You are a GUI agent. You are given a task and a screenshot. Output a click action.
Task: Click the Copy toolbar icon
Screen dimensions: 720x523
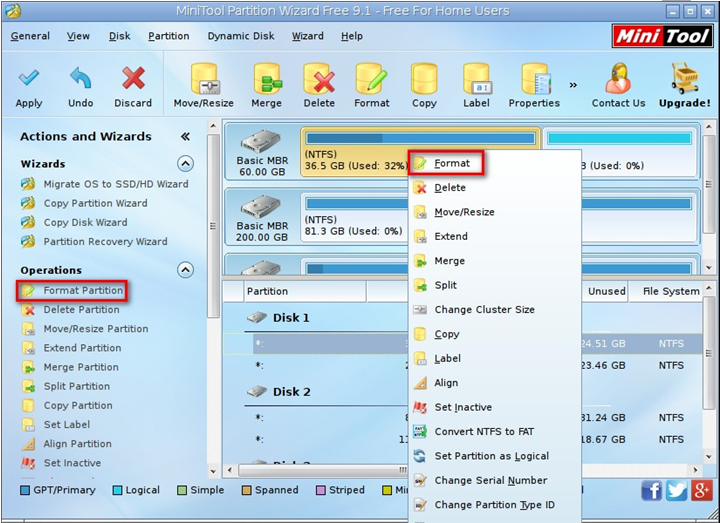(424, 79)
